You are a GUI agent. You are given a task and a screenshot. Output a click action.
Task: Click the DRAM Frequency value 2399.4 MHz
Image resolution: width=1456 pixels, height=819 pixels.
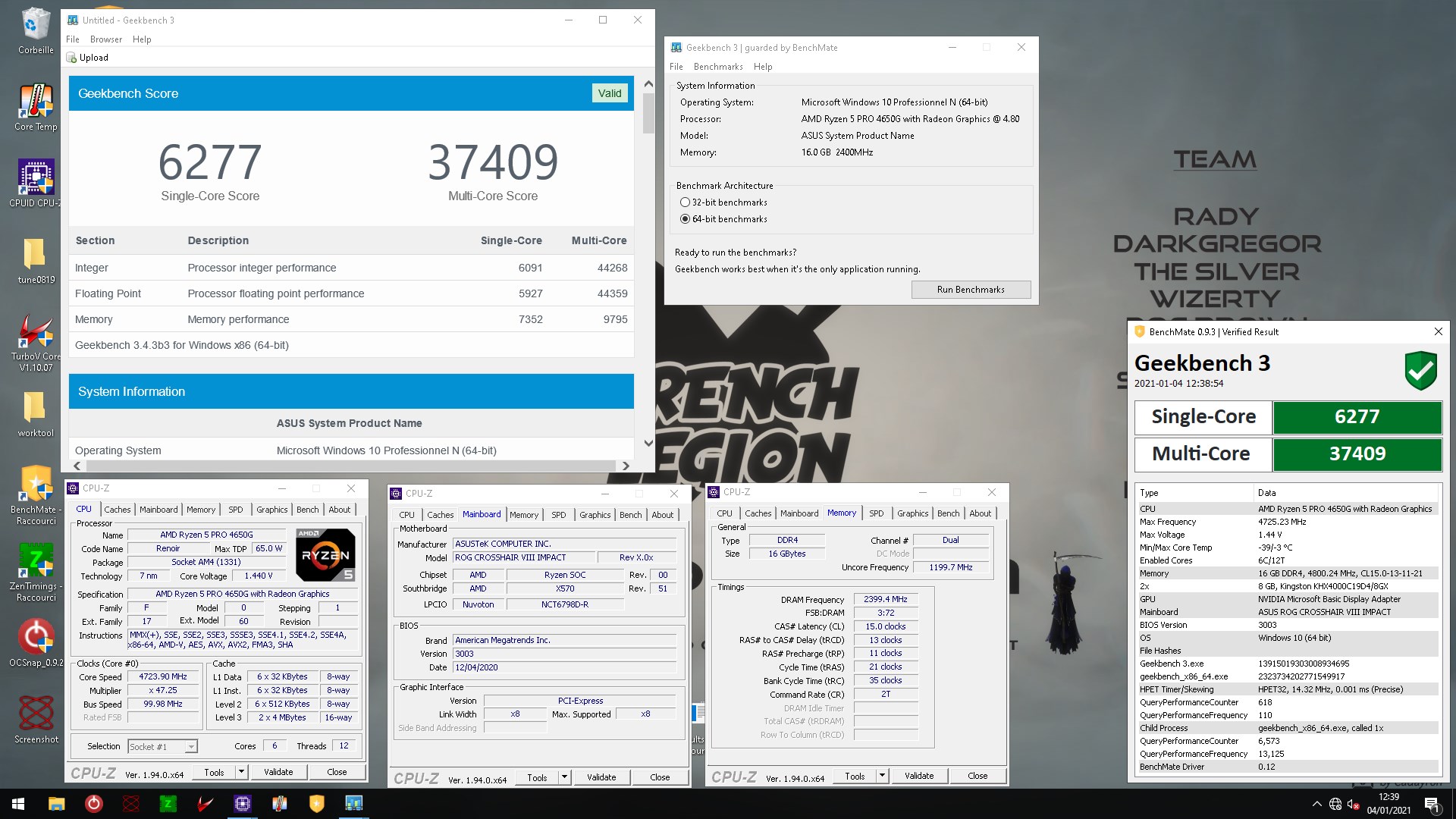pyautogui.click(x=886, y=599)
